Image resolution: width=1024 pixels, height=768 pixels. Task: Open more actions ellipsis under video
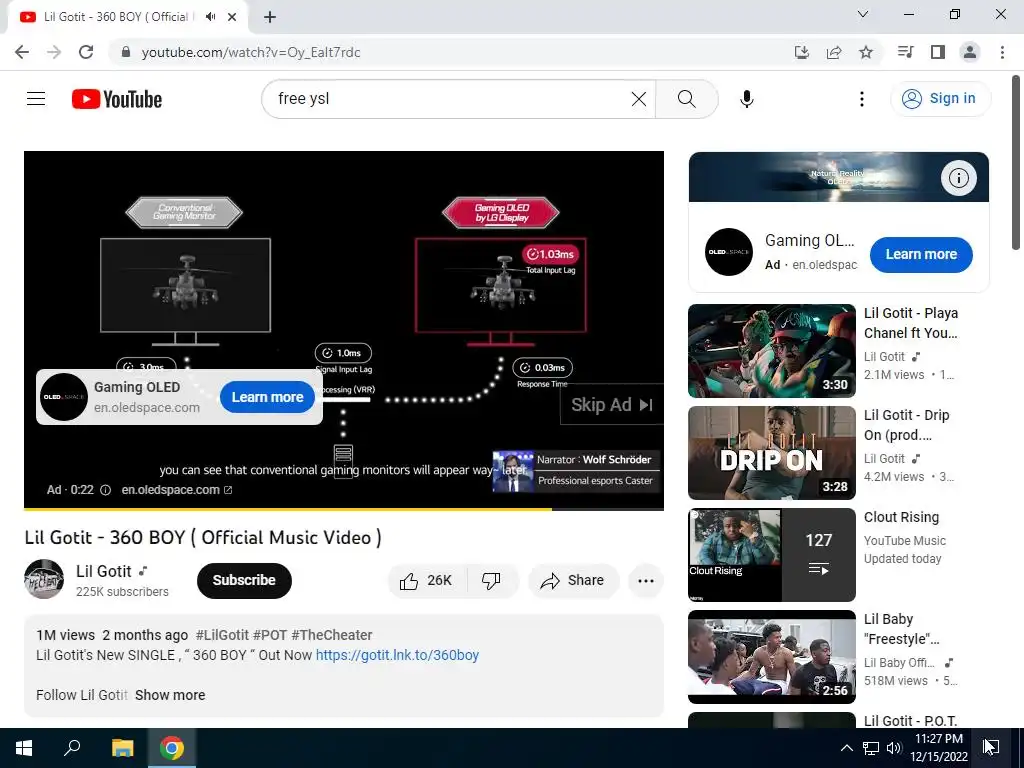coord(645,581)
